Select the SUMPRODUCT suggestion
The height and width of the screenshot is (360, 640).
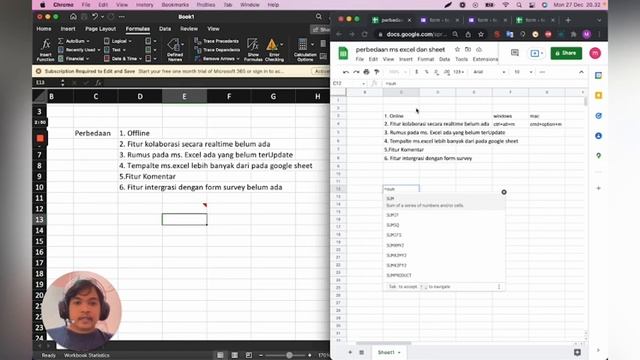tap(399, 276)
